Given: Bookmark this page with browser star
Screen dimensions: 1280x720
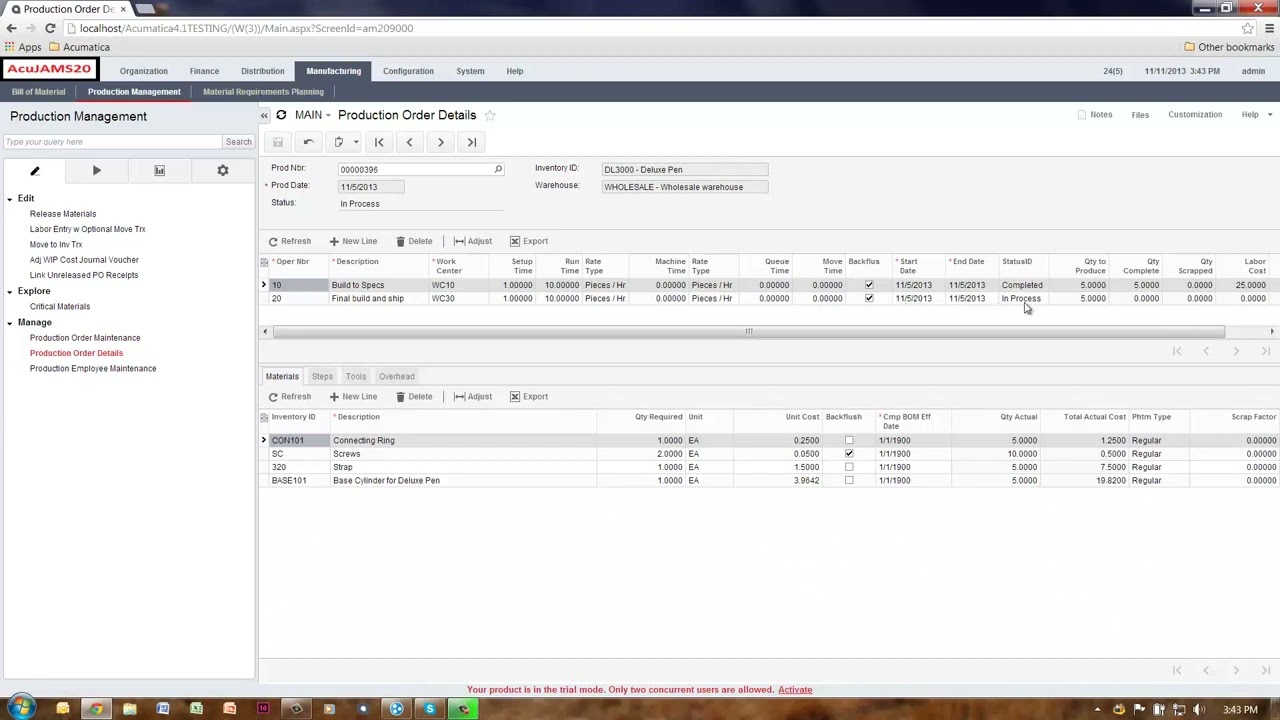Looking at the screenshot, I should (1247, 28).
